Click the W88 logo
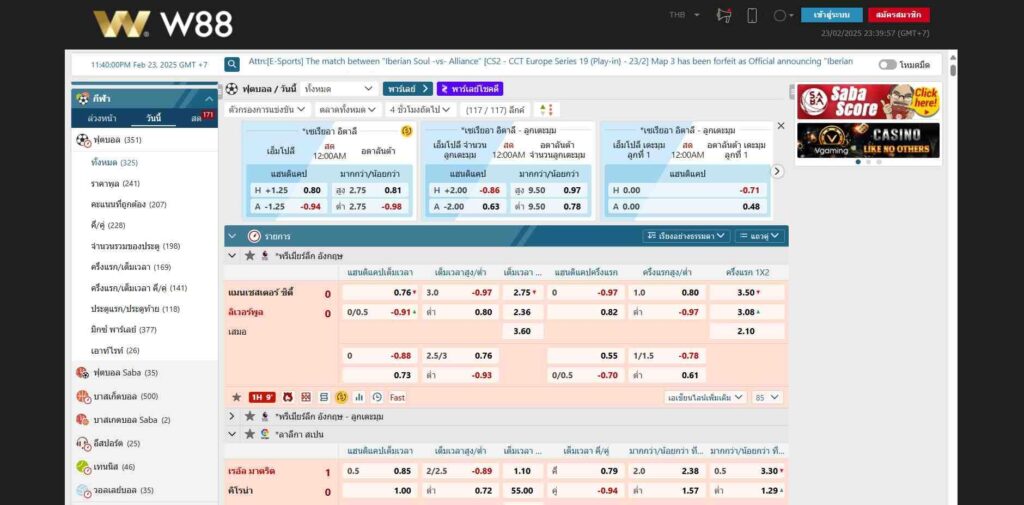 [163, 24]
